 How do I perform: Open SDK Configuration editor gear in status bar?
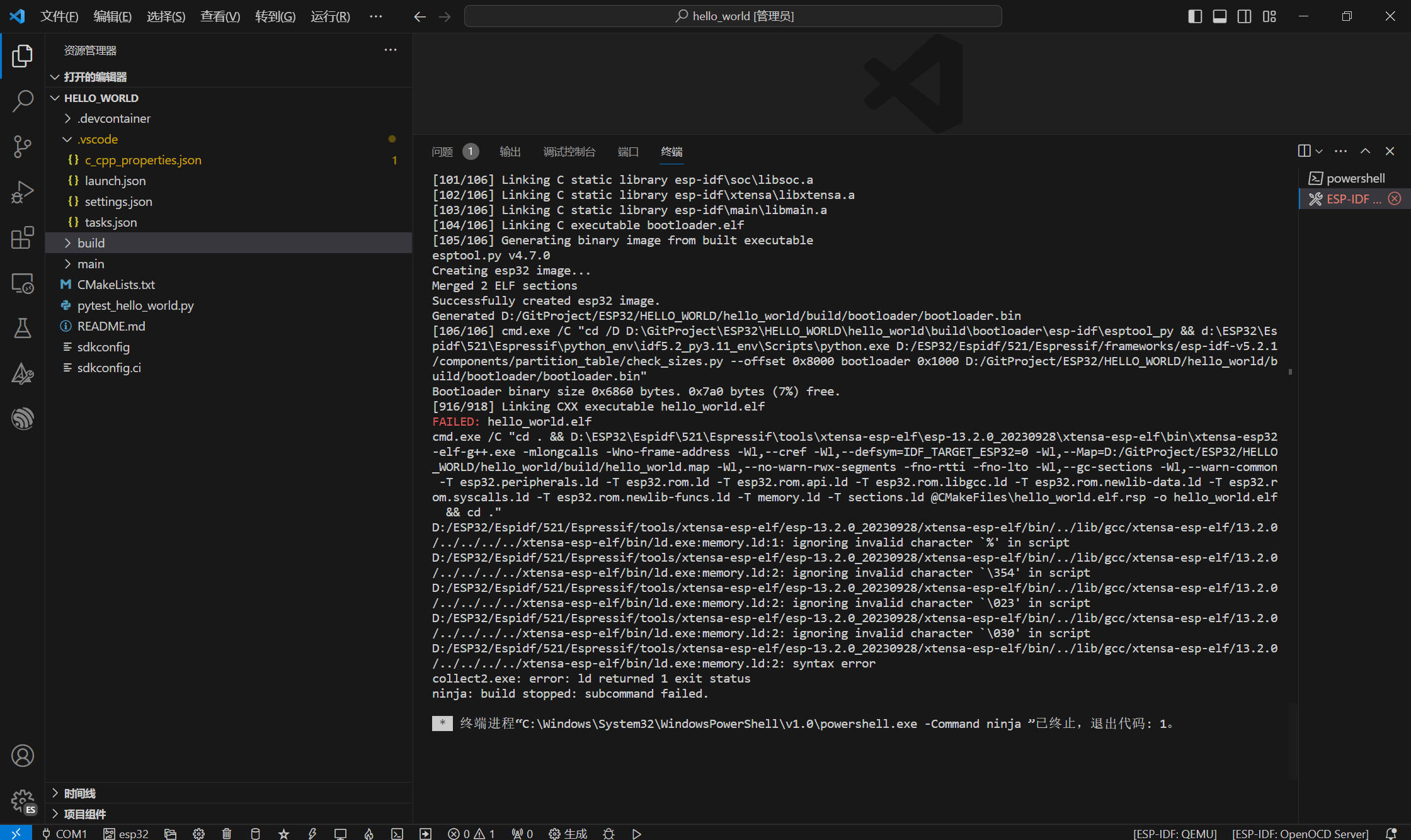click(198, 833)
